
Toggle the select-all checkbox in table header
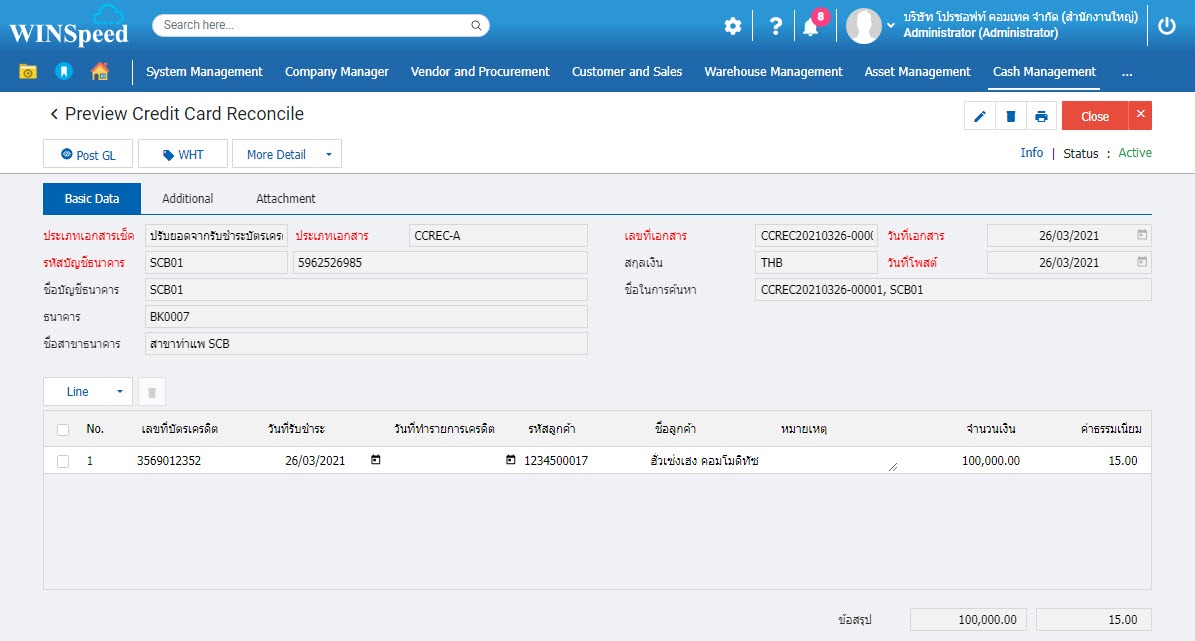63,429
